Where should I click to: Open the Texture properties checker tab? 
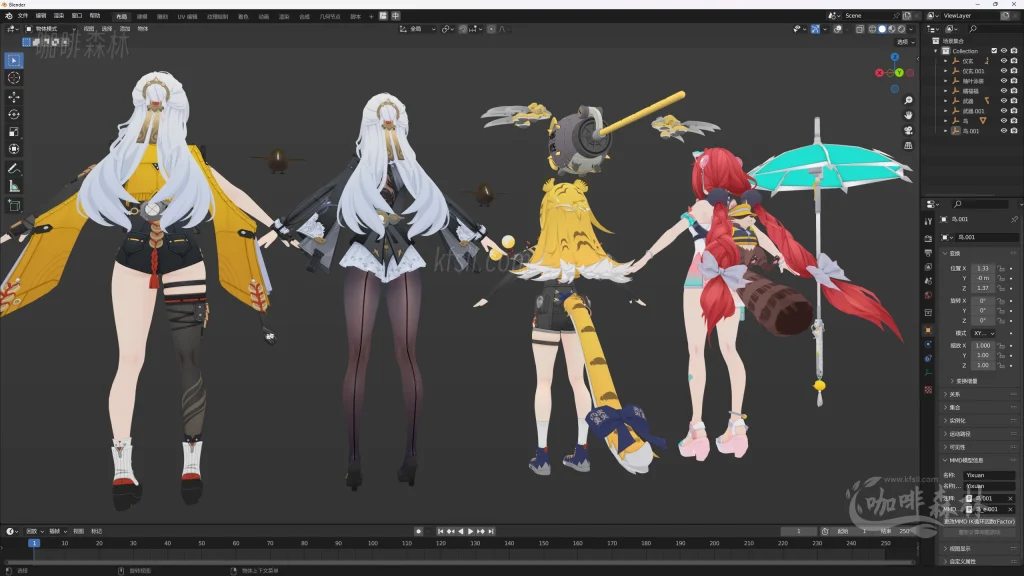[928, 390]
